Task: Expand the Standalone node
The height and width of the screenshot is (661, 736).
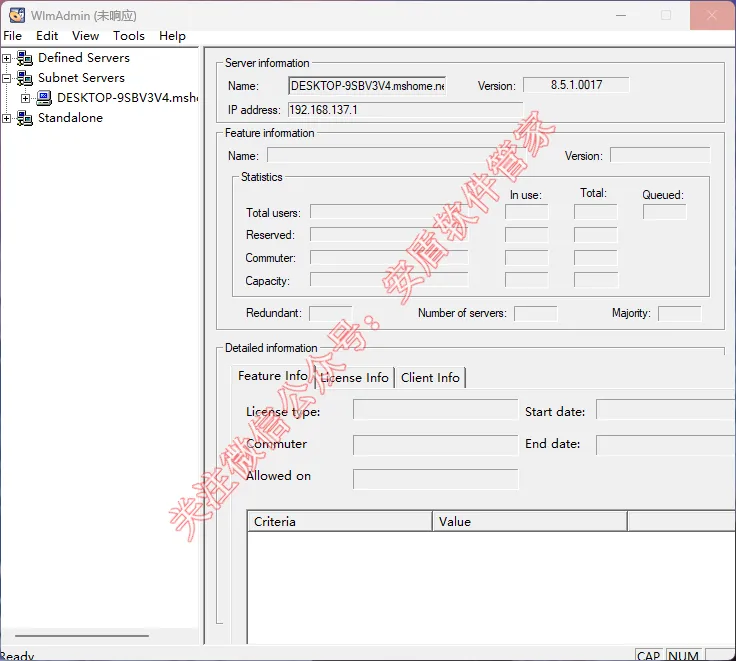Action: point(7,118)
